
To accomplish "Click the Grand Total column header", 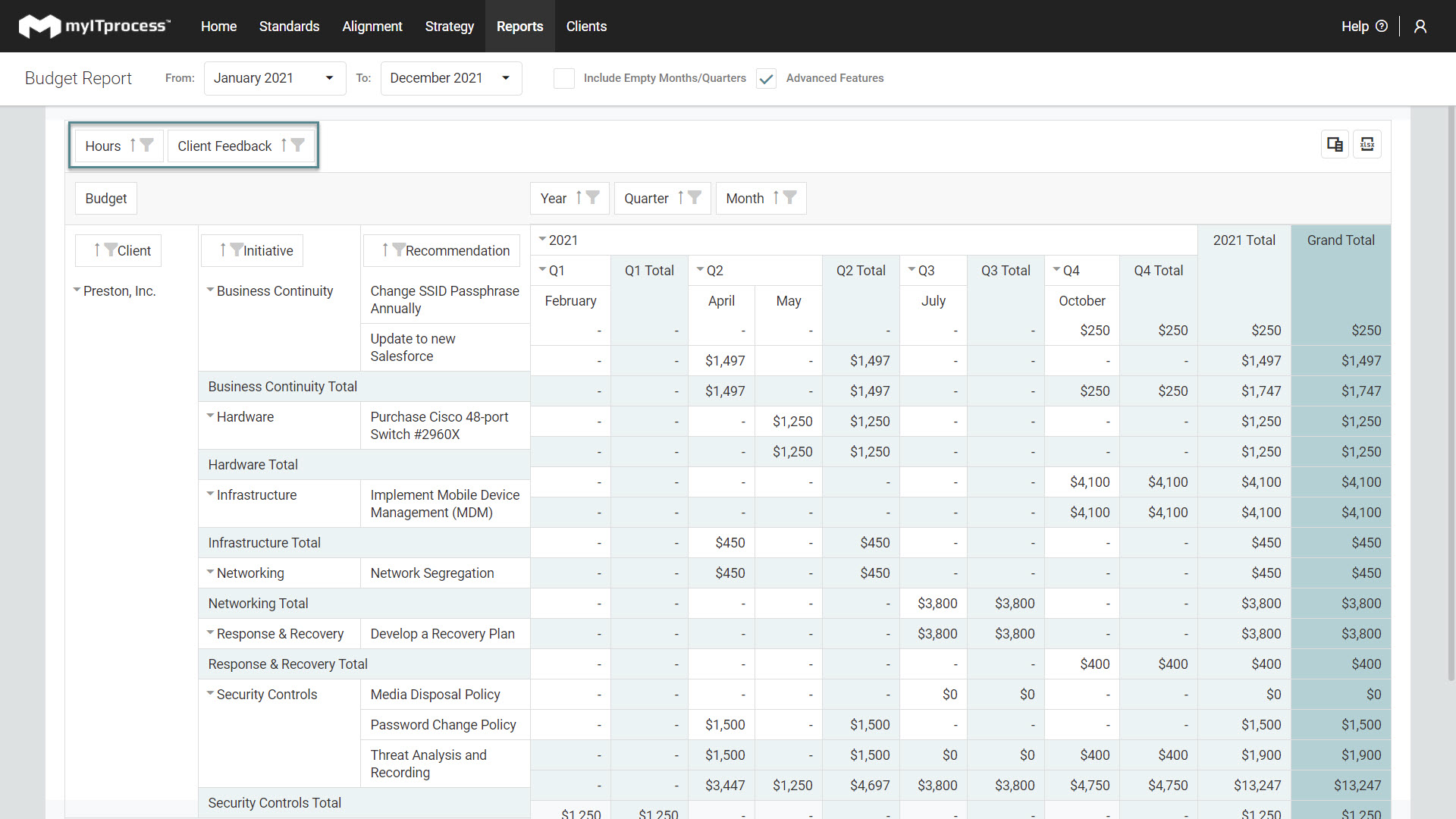I will pos(1340,240).
